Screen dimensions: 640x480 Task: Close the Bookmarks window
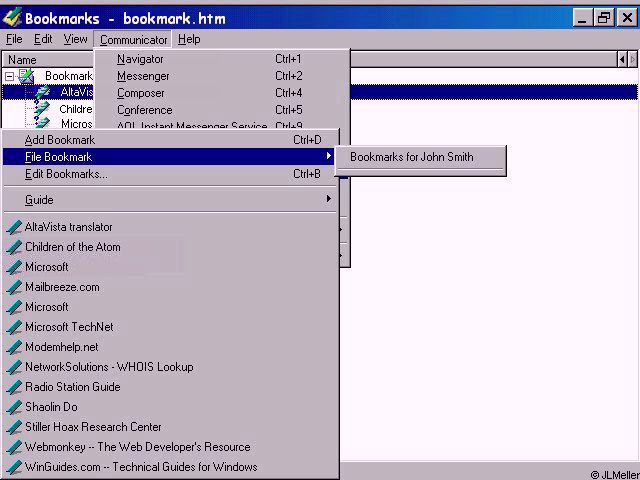click(627, 18)
